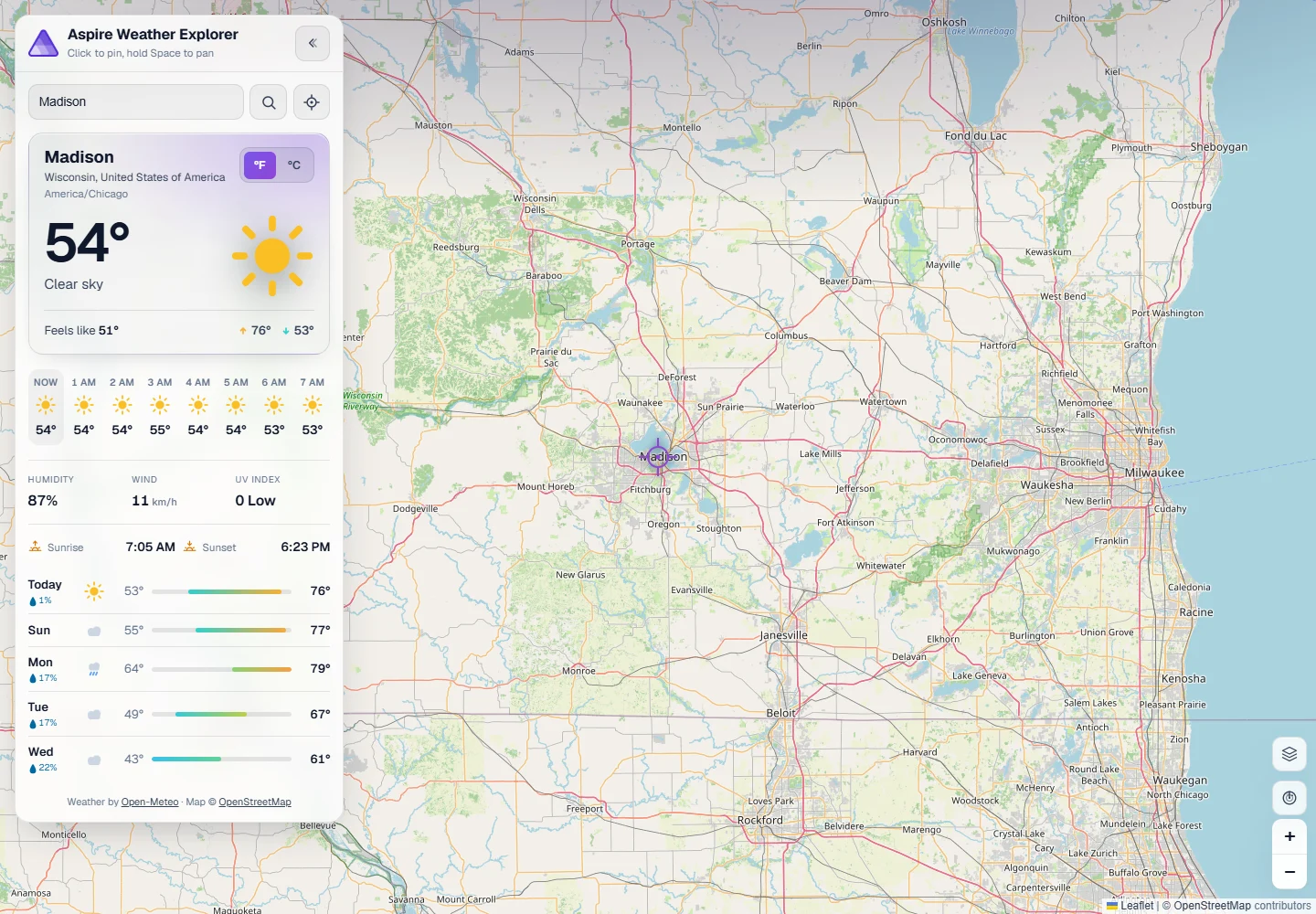Click the Sunset icon
The width and height of the screenshot is (1316, 914).
[x=190, y=547]
